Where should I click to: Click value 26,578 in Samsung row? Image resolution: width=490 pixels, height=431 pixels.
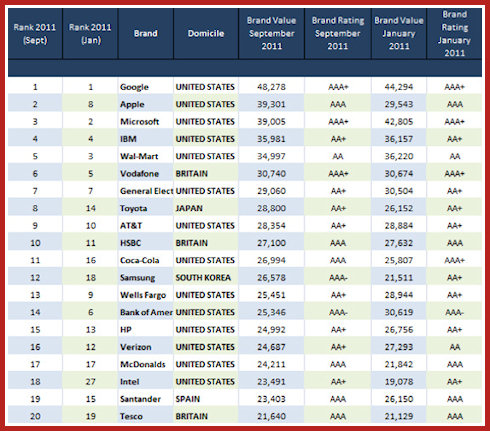pos(271,278)
